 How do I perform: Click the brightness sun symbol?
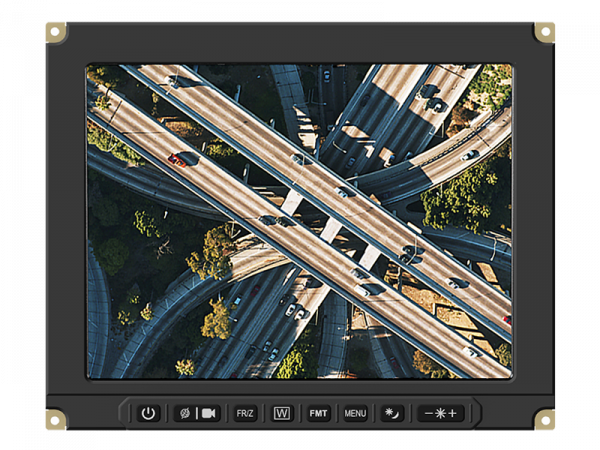[x=440, y=413]
